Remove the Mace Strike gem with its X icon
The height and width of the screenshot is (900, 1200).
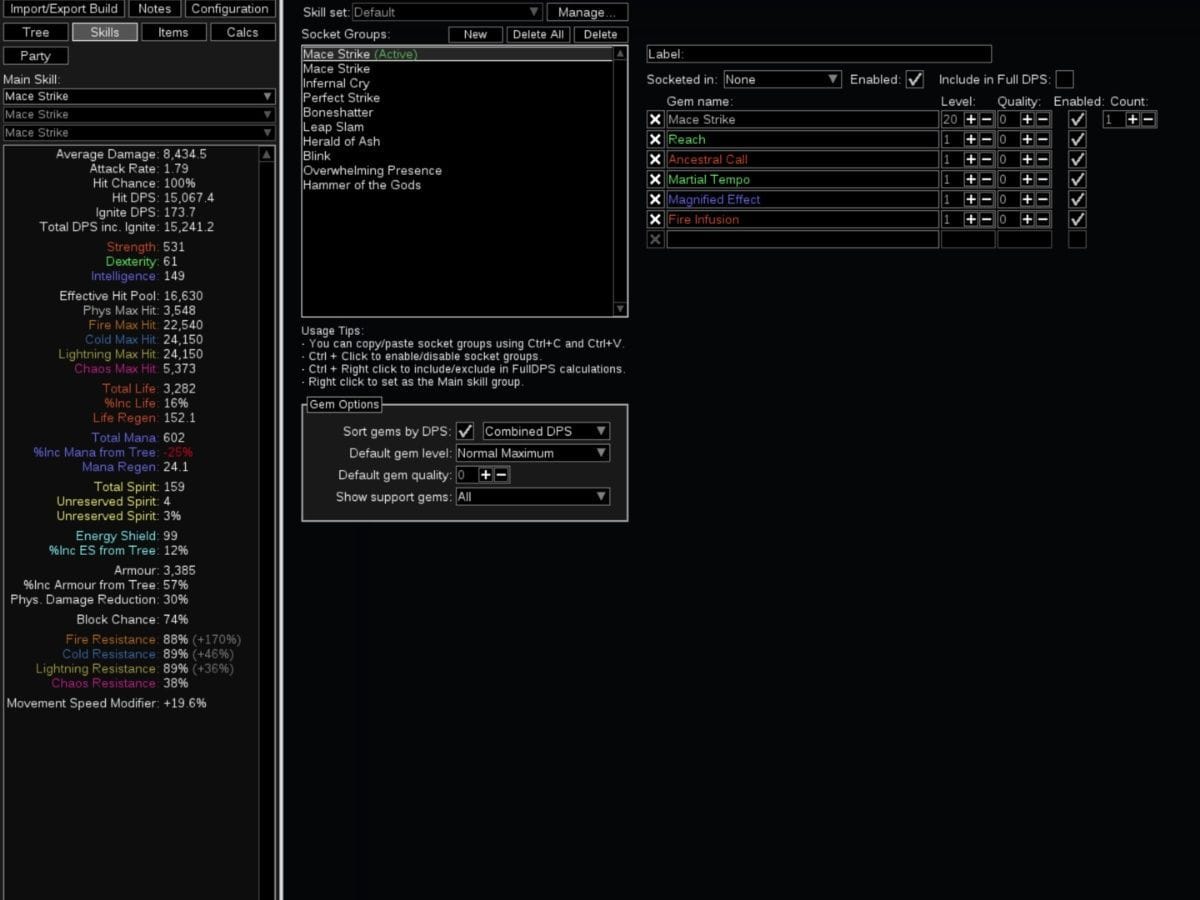657,119
